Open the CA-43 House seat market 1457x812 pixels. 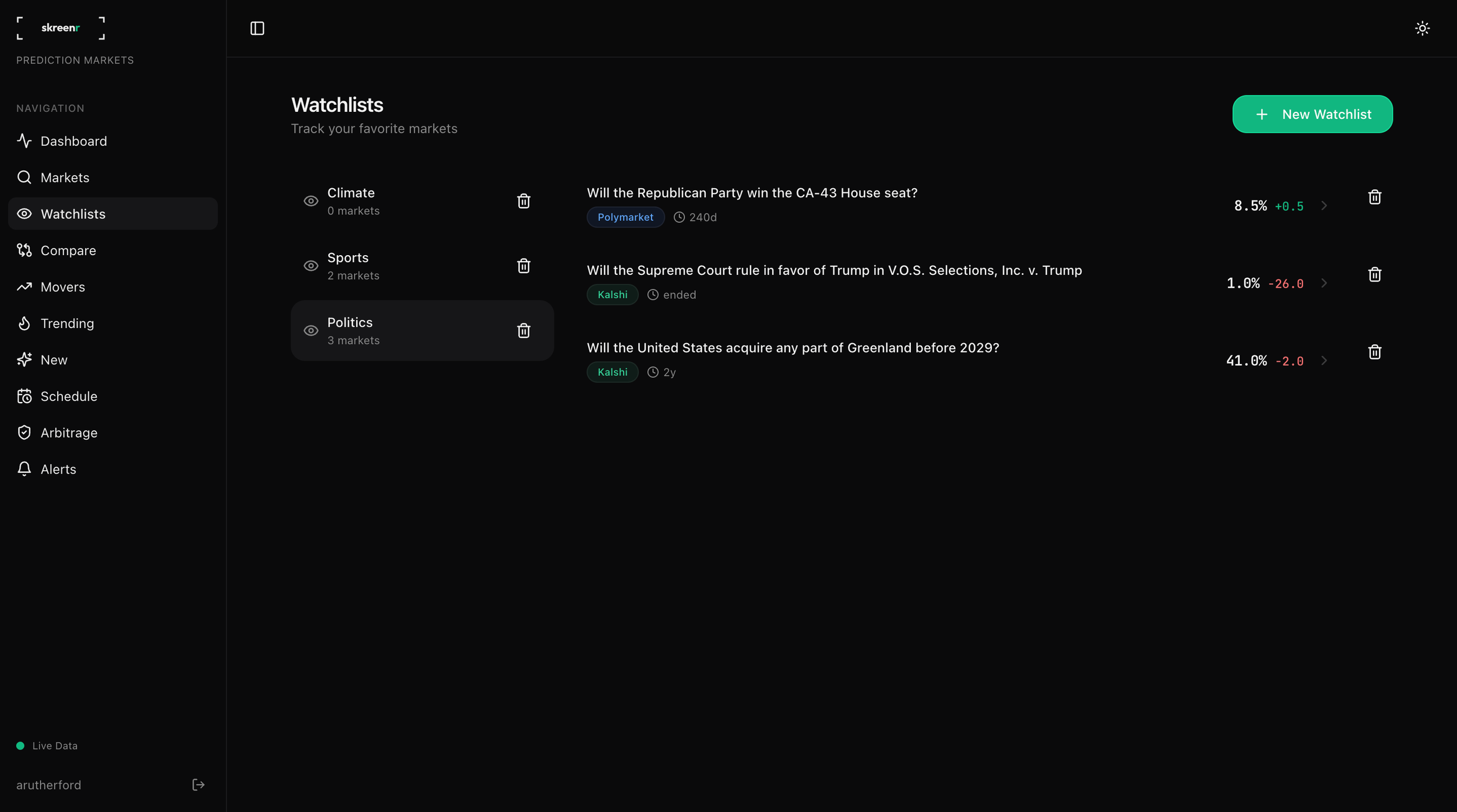click(x=752, y=193)
